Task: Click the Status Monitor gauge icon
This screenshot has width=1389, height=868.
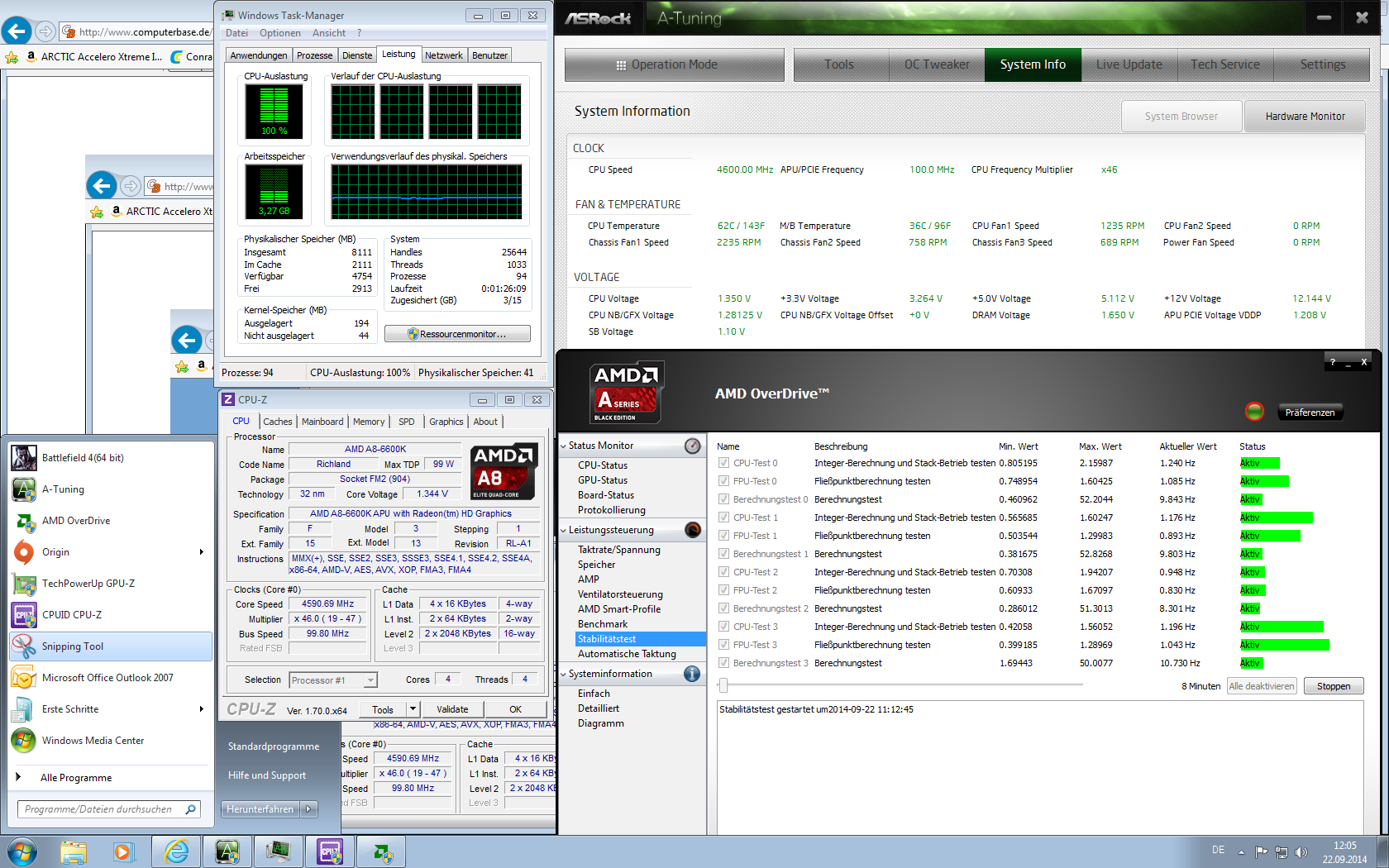Action: 693,446
